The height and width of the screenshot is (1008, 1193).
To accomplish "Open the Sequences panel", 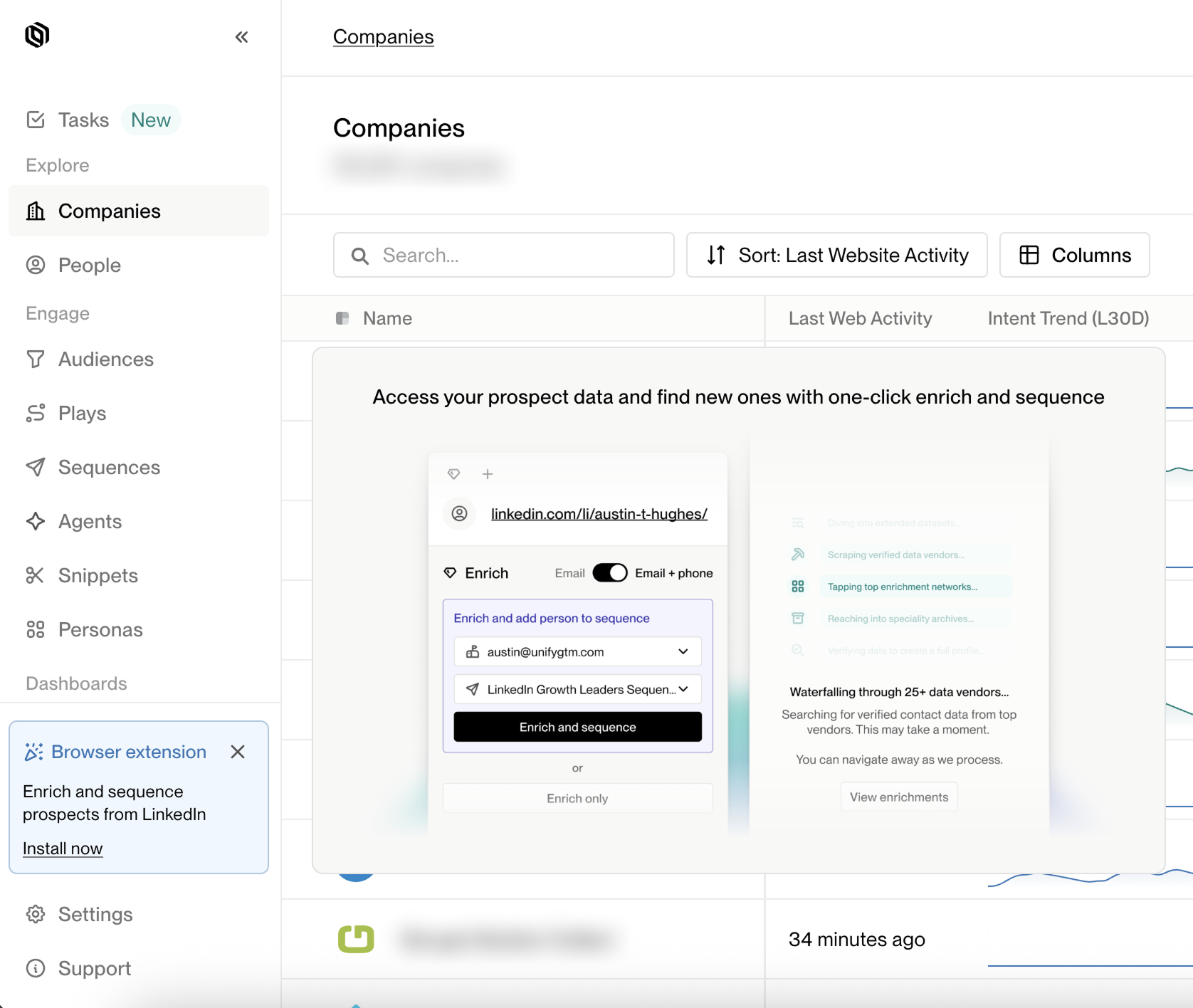I will pos(108,467).
